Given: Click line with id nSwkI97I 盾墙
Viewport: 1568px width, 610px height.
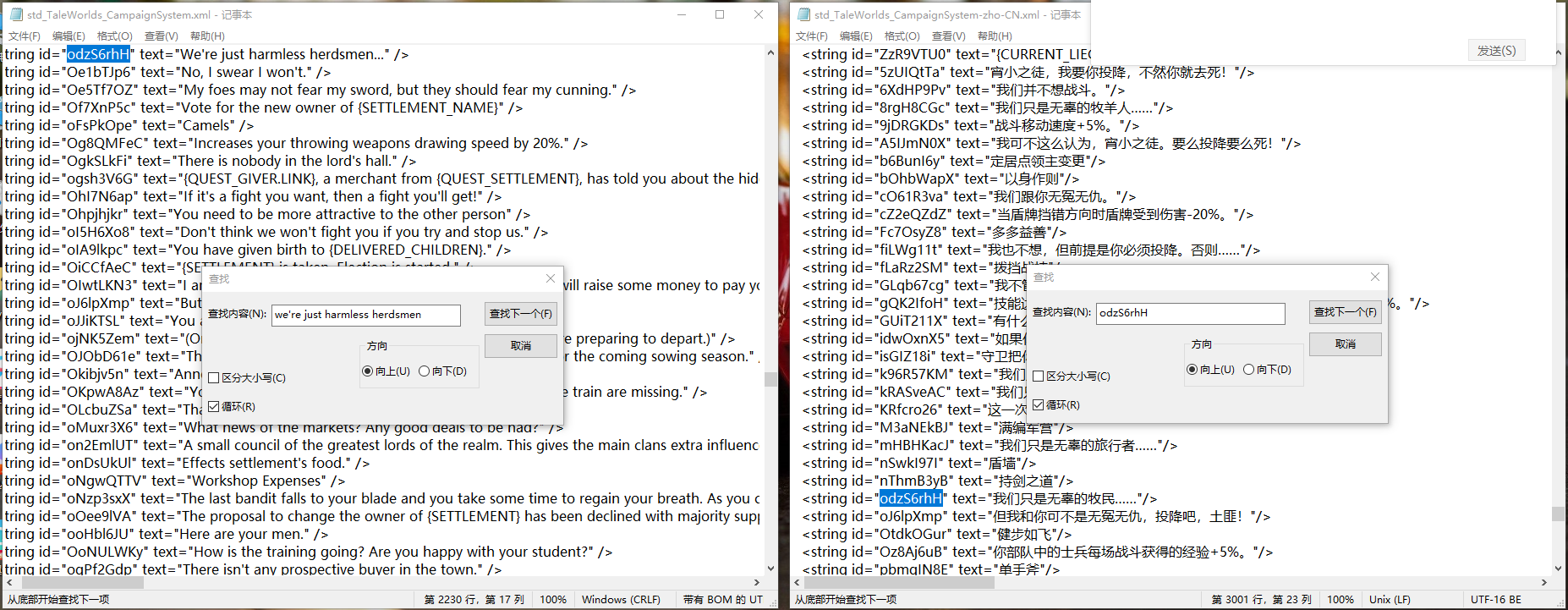Looking at the screenshot, I should [918, 463].
